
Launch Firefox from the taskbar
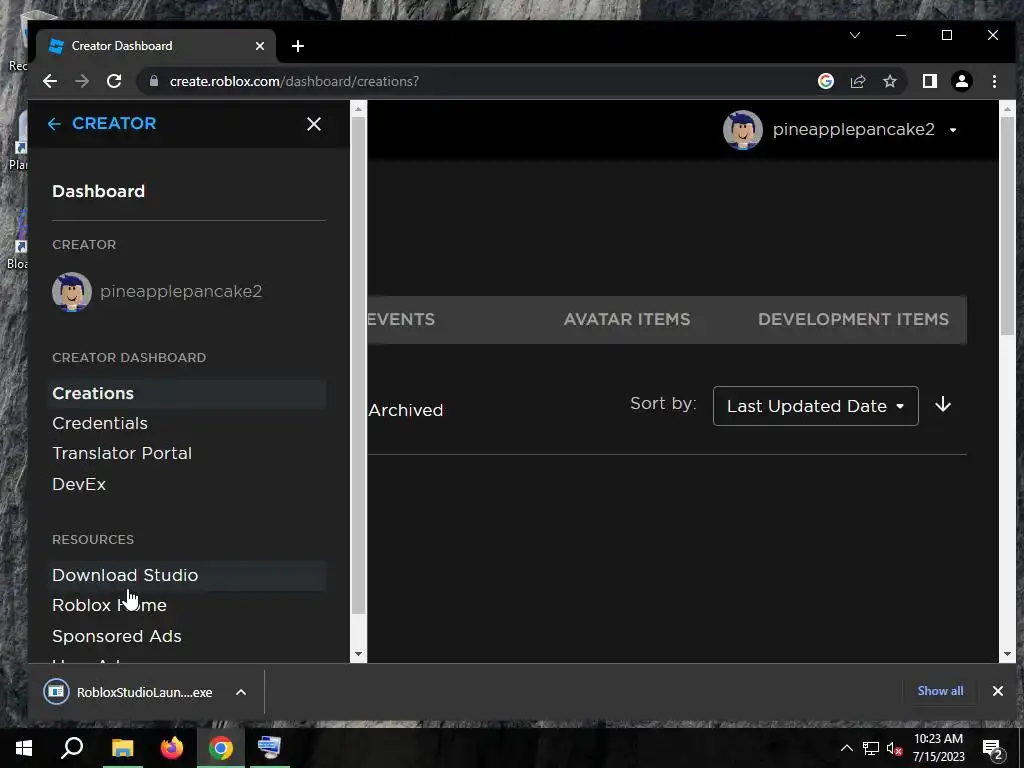pyautogui.click(x=172, y=748)
